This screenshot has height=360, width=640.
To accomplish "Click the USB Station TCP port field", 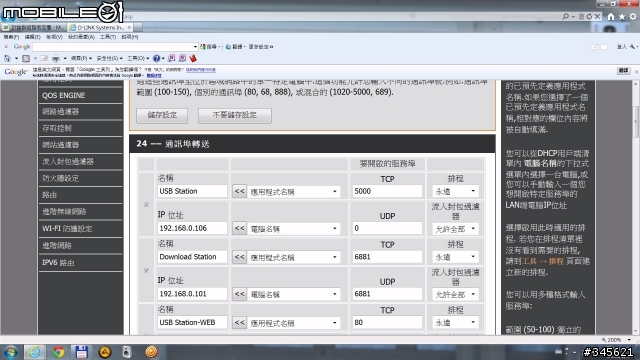I will [387, 191].
